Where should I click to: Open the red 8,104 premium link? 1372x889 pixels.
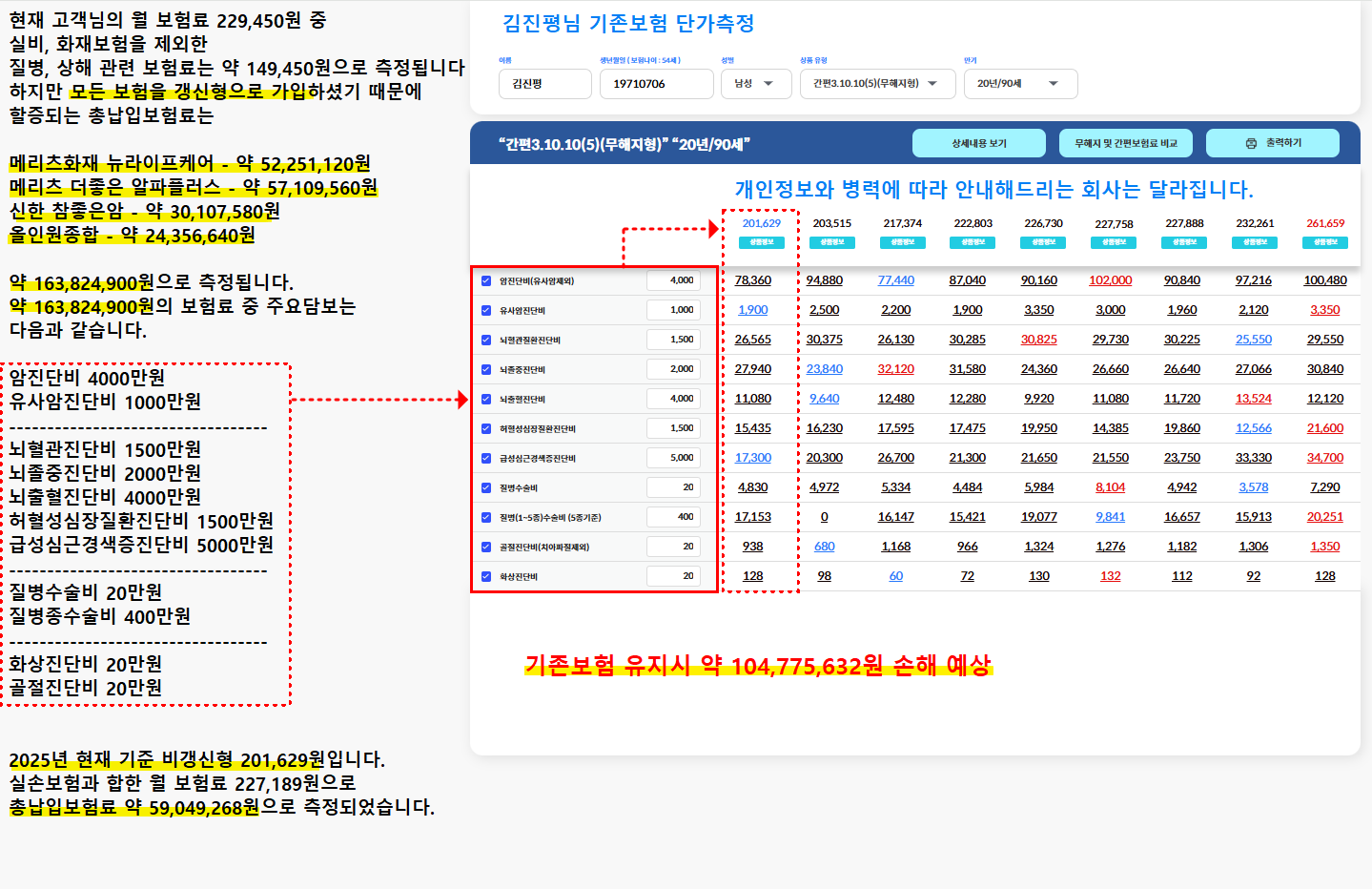click(x=1111, y=487)
